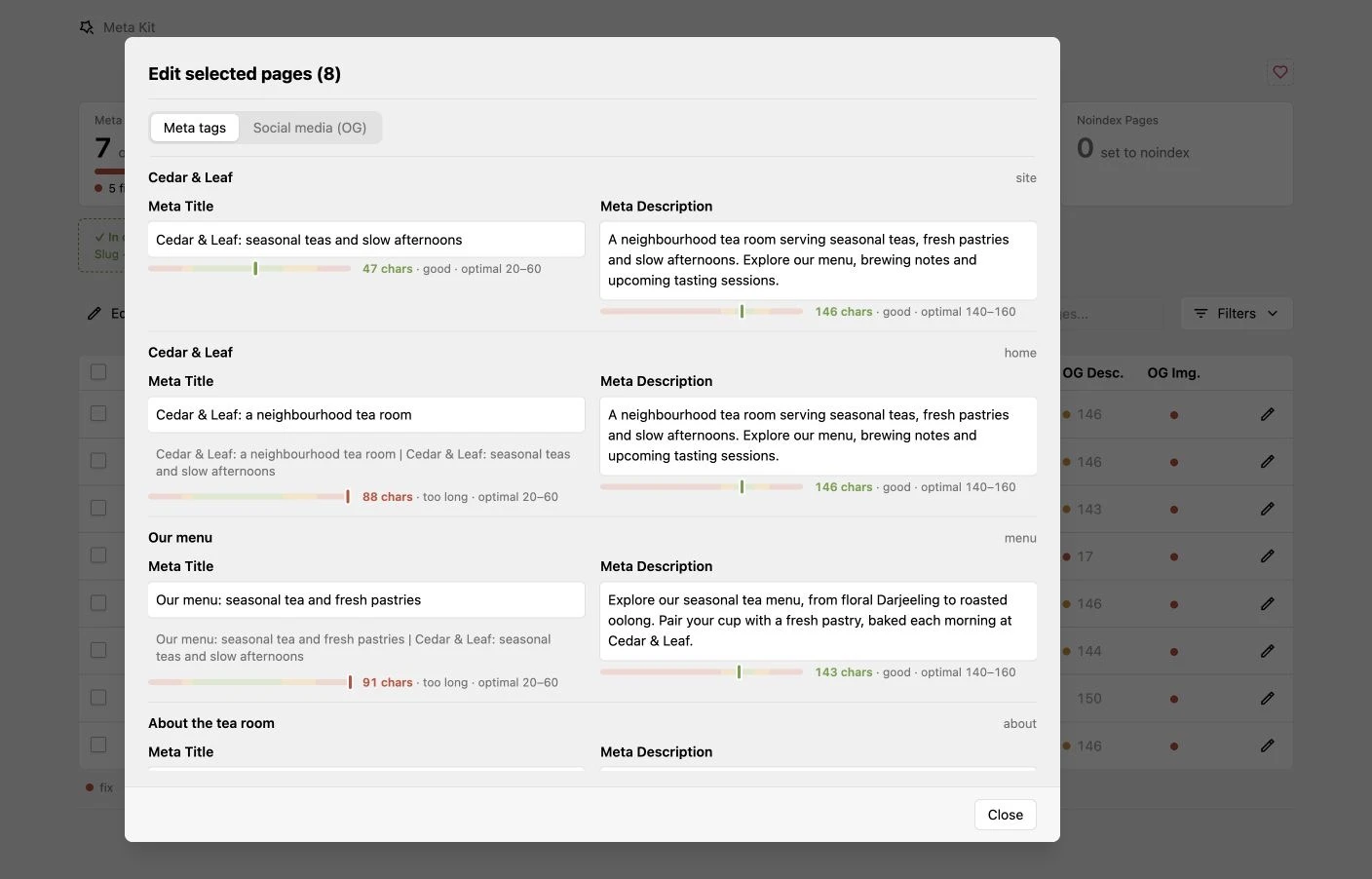Viewport: 1372px width, 879px height.
Task: Edit the description starting 'Explore our seasonal tea menu'
Action: click(x=819, y=621)
